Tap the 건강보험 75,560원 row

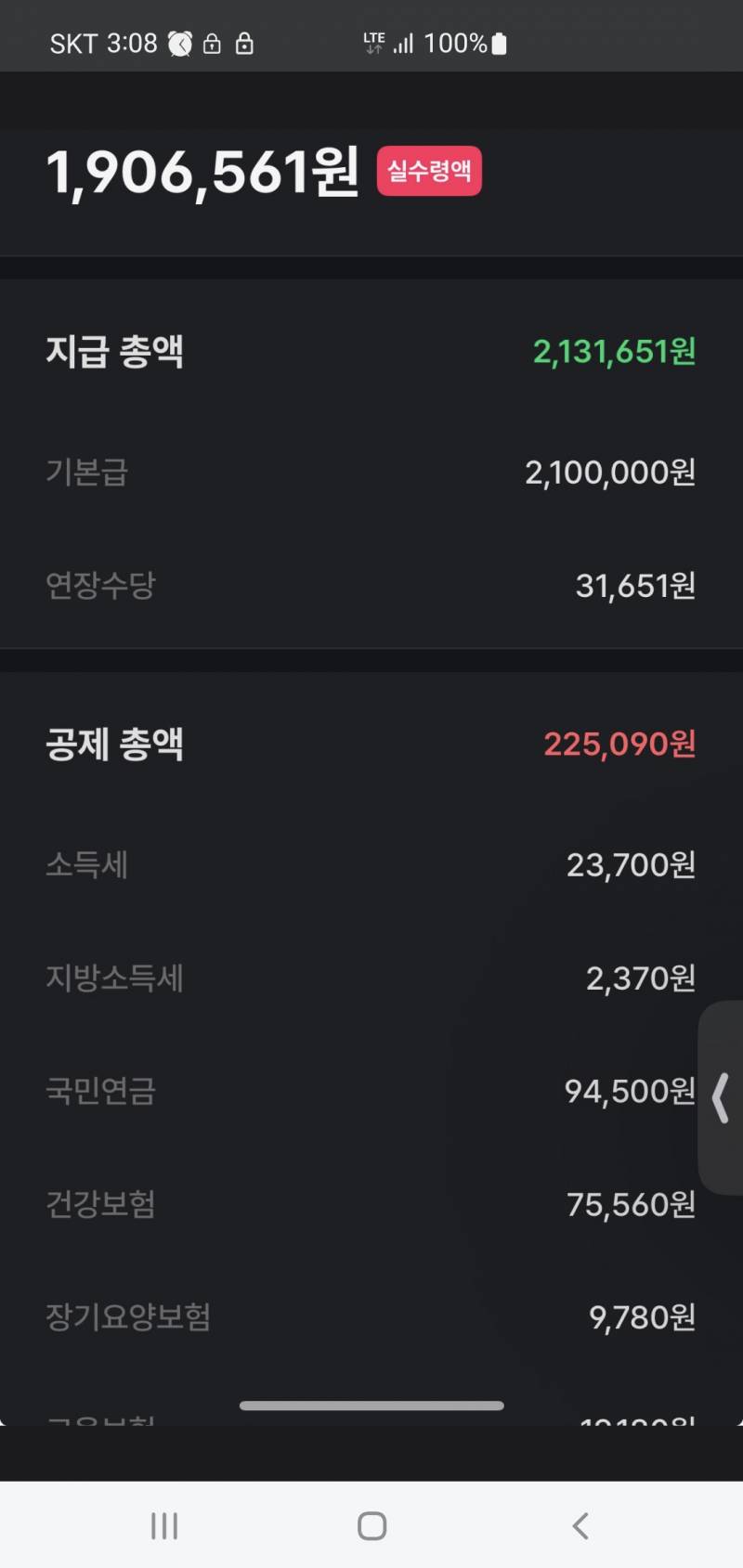click(371, 1204)
